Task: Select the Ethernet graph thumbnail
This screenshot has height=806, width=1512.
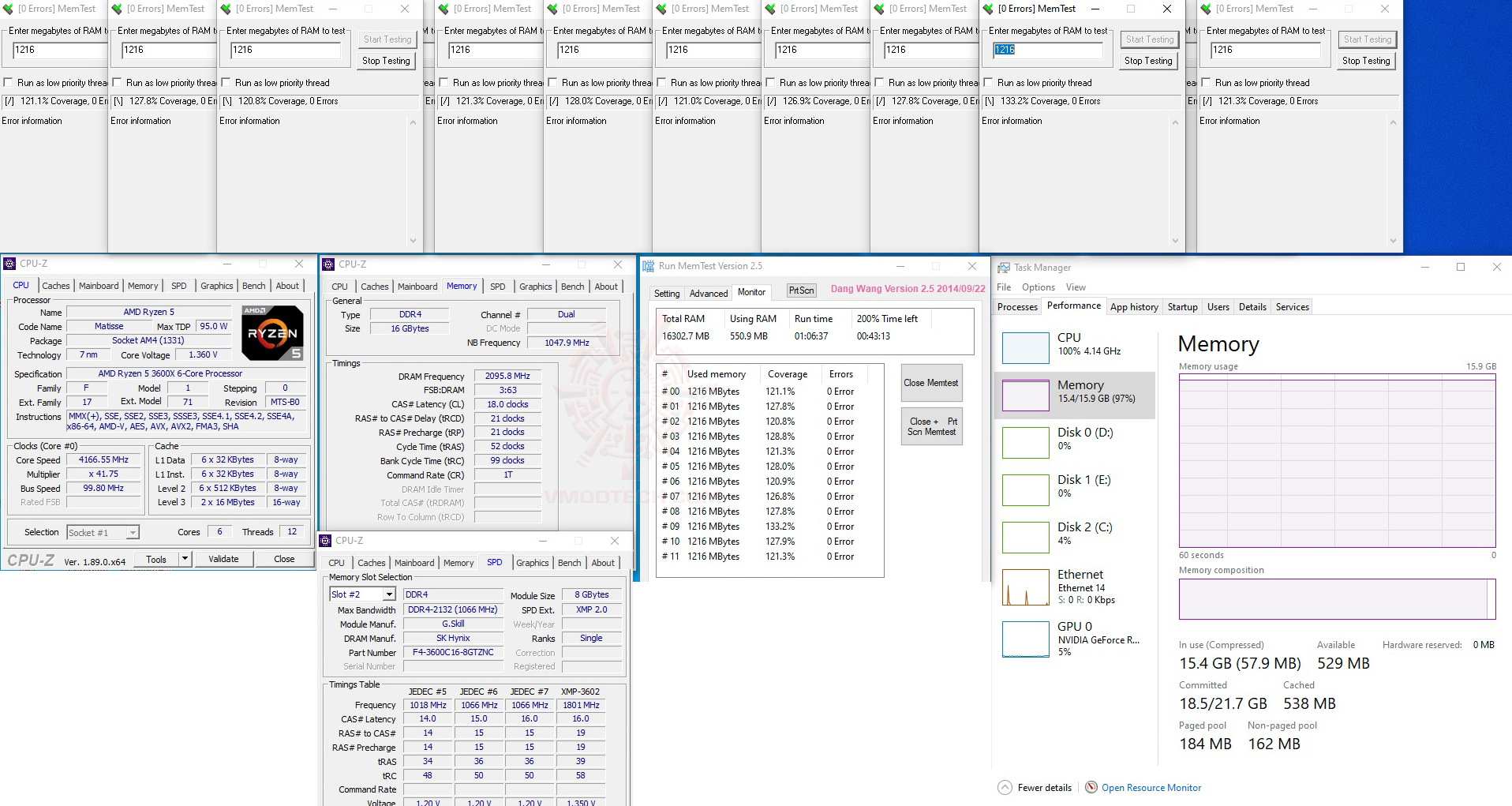Action: (1025, 587)
